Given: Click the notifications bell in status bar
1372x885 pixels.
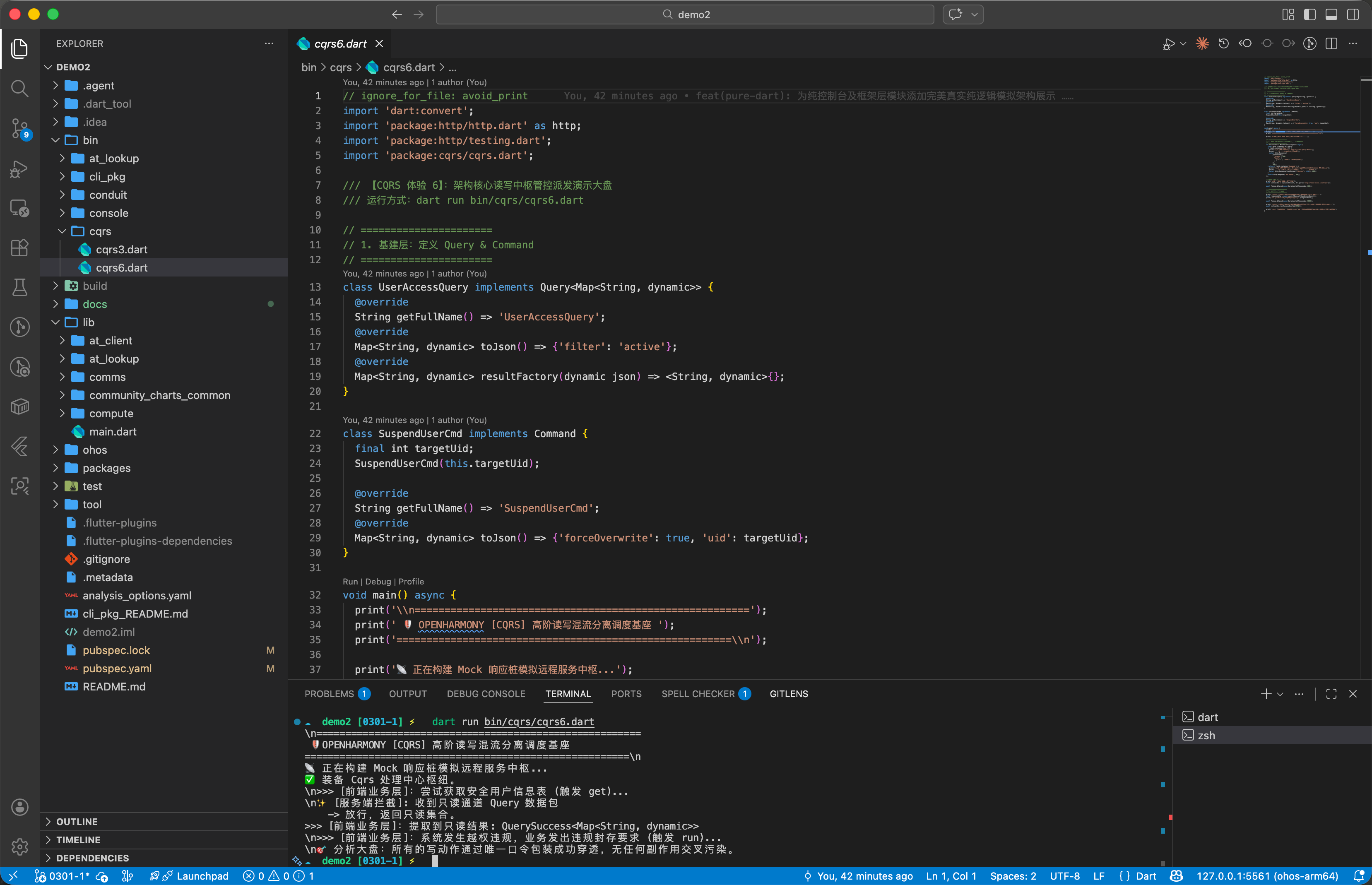Looking at the screenshot, I should pos(1359,876).
